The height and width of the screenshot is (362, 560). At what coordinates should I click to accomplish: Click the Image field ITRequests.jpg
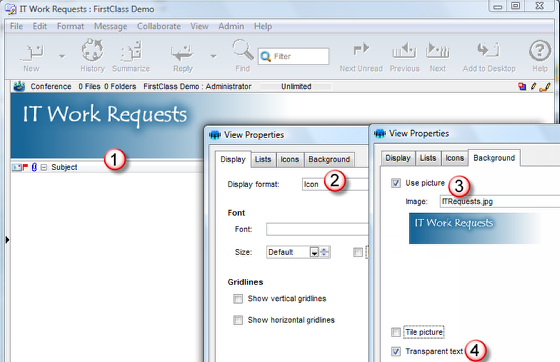click(500, 201)
